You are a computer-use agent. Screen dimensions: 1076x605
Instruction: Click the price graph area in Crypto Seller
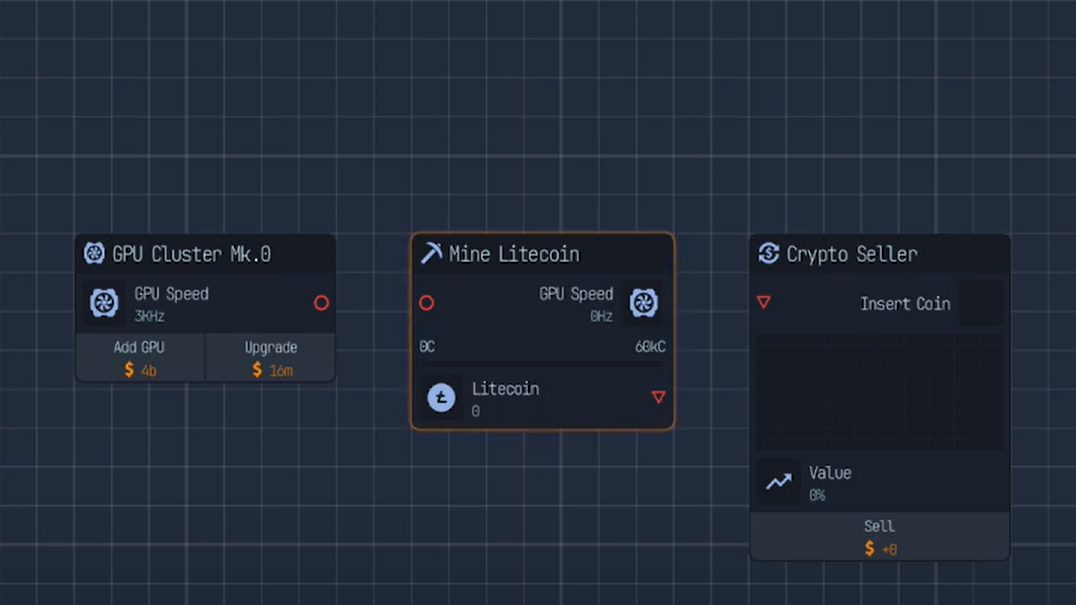(879, 392)
